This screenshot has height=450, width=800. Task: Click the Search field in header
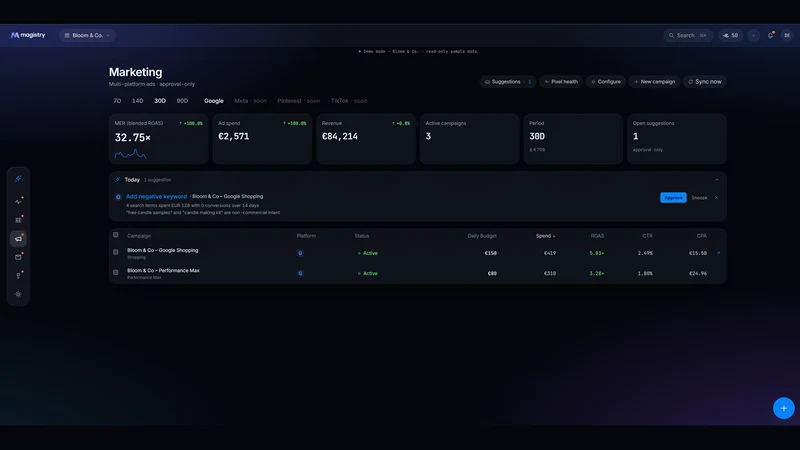[x=688, y=35]
